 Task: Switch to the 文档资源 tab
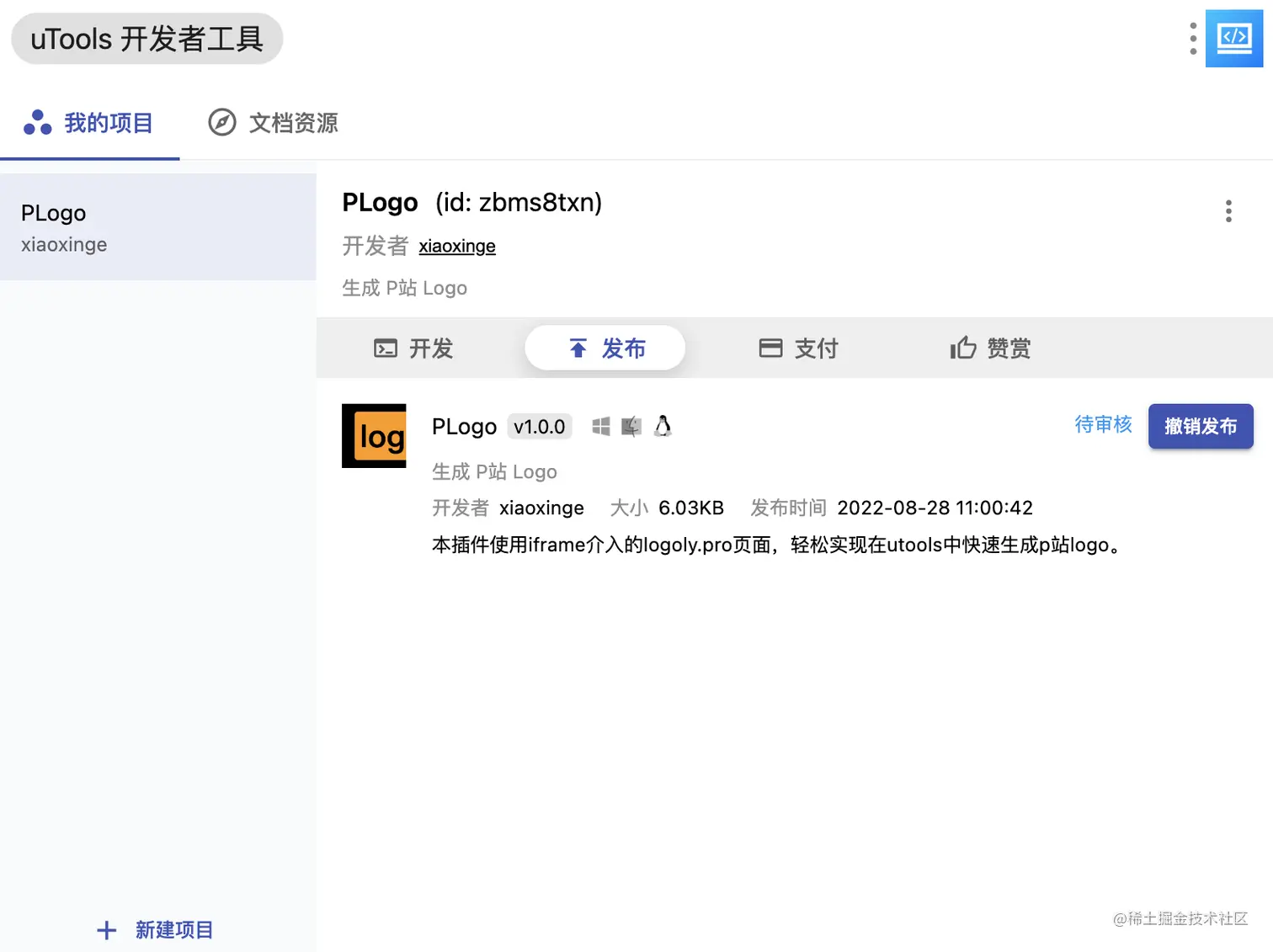click(x=274, y=123)
